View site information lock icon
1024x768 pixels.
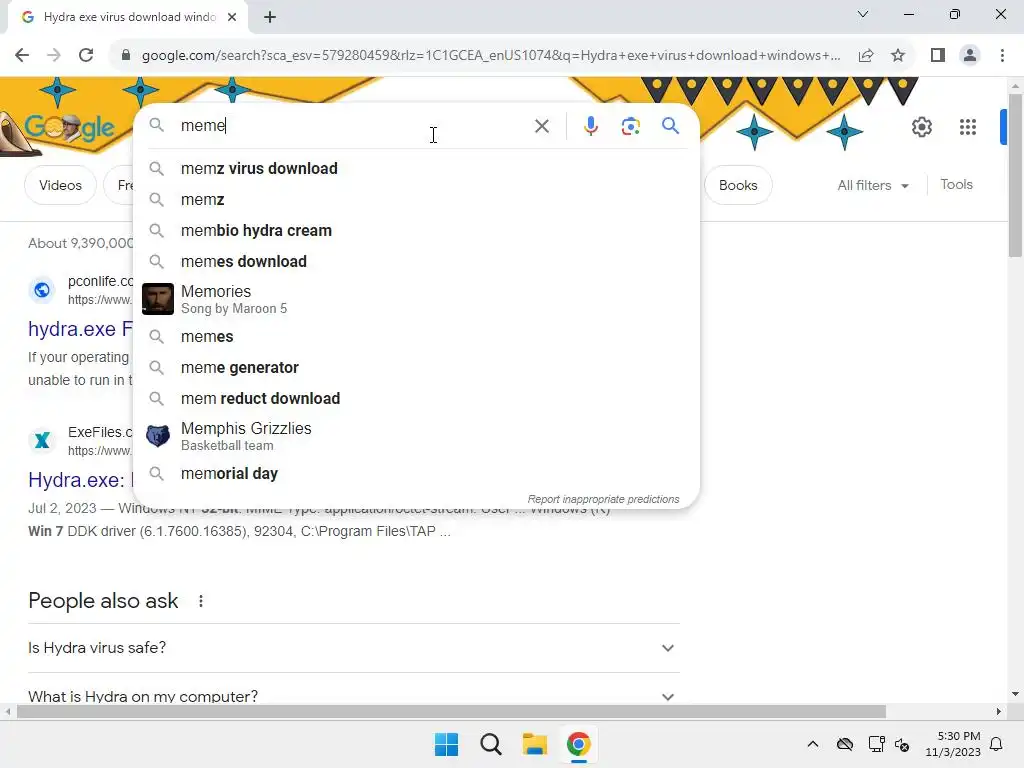click(x=126, y=55)
